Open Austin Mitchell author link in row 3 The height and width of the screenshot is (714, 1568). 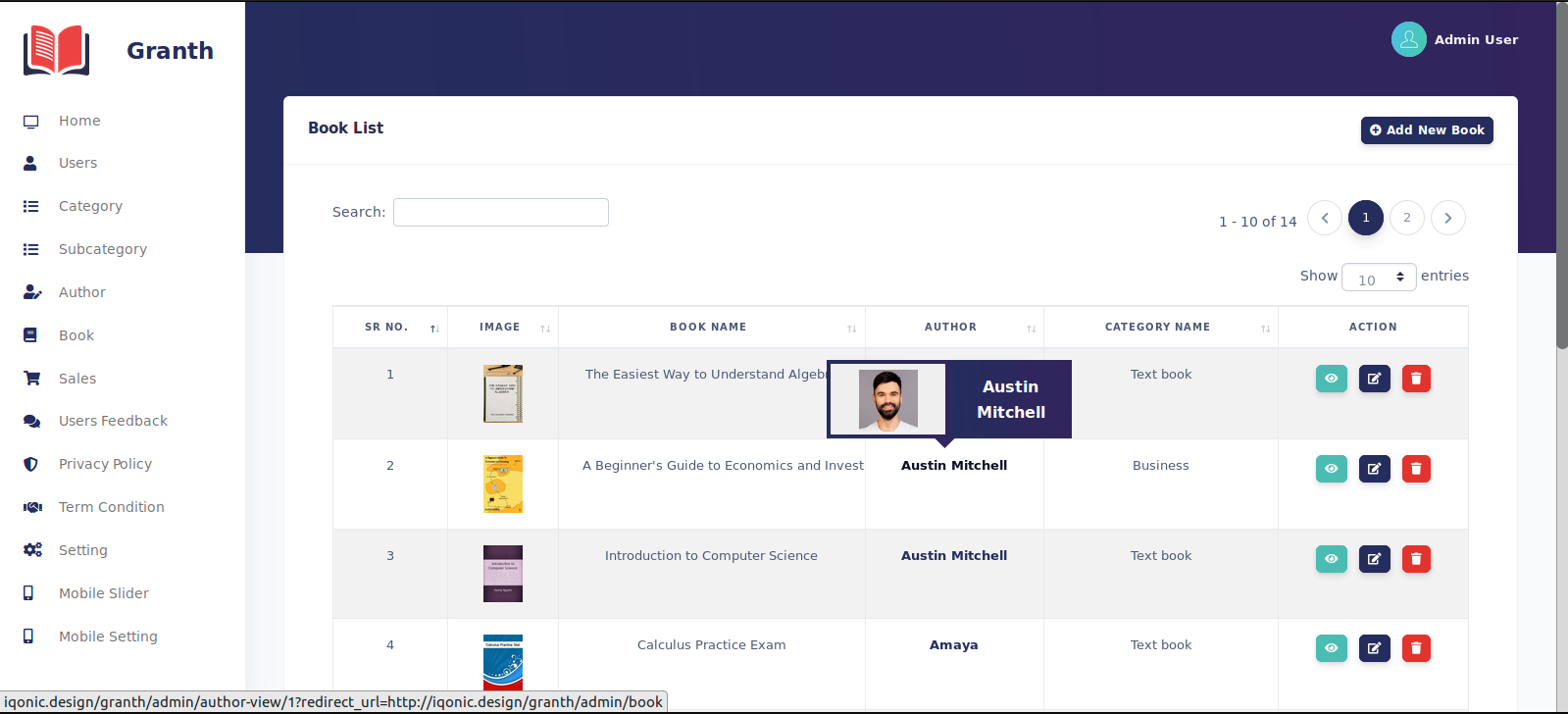954,556
